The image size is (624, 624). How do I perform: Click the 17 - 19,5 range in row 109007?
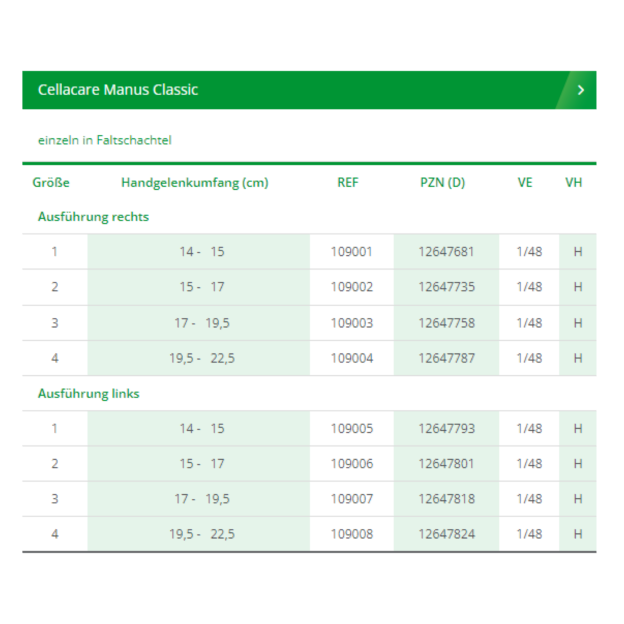(202, 499)
